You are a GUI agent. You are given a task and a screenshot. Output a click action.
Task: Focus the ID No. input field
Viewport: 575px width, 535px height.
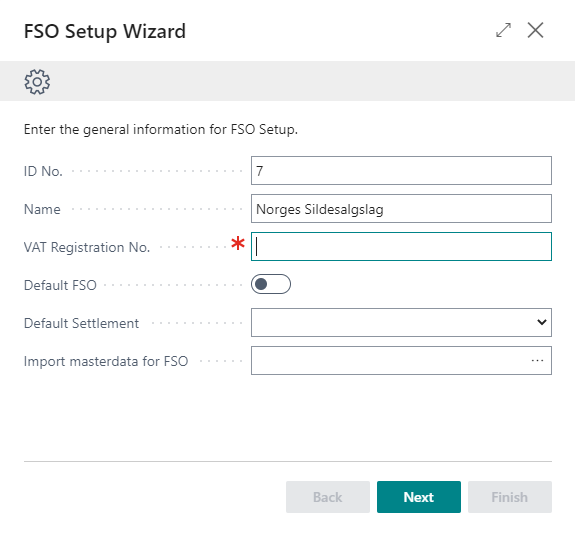point(401,171)
